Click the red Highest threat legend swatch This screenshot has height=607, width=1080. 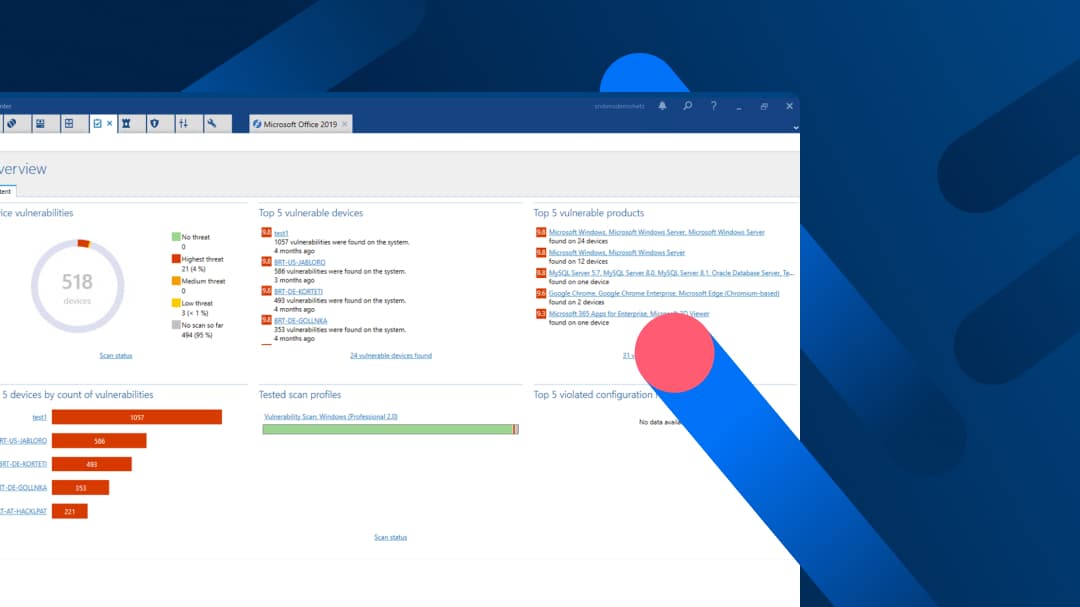coord(176,258)
